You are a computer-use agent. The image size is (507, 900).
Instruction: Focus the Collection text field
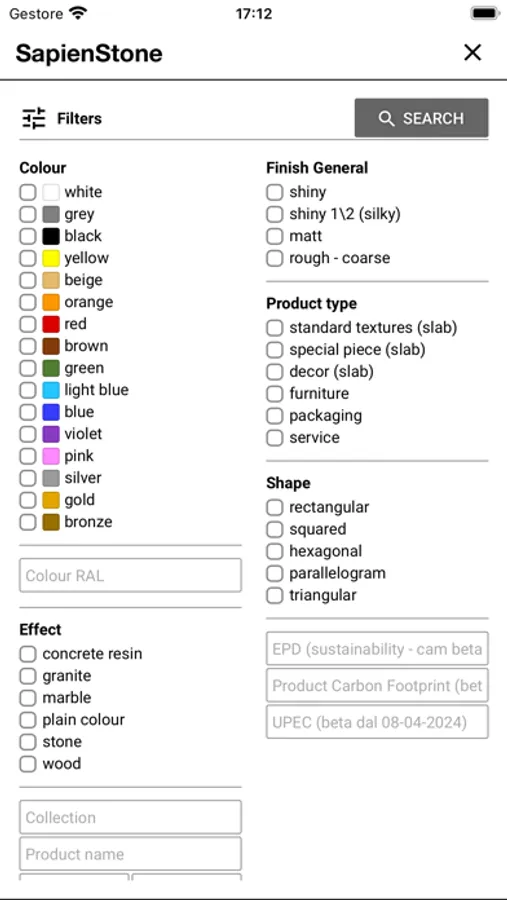130,817
